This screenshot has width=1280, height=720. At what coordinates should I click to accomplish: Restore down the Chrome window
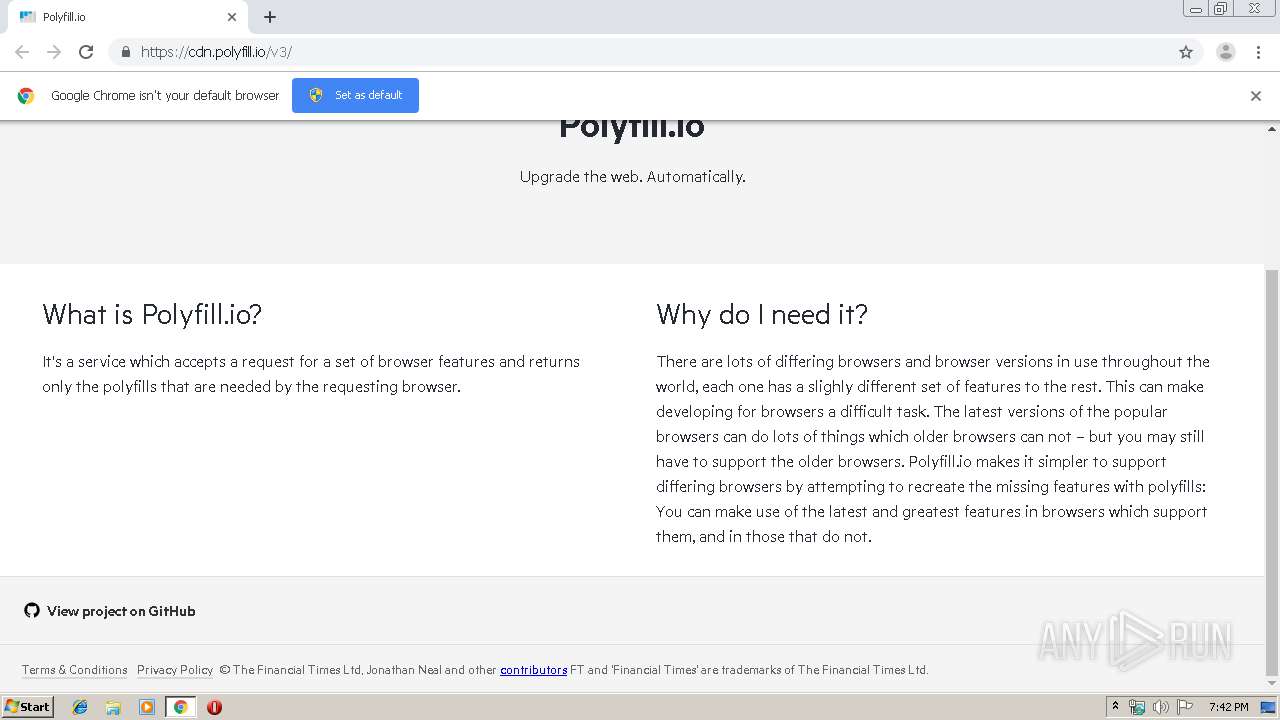[1221, 9]
